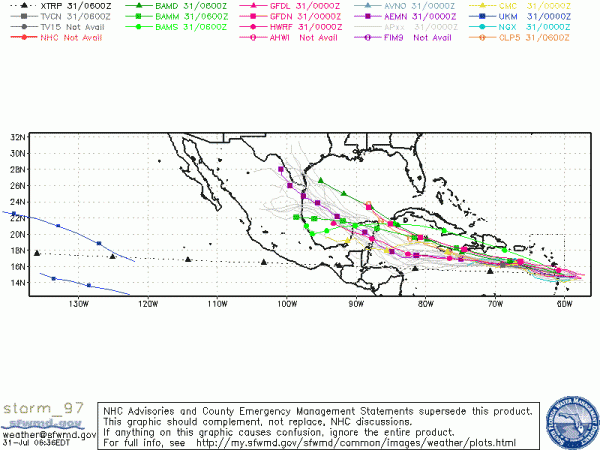Image resolution: width=600 pixels, height=450 pixels.
Task: Click the sfwmd.gov logo
Action: (x=43, y=424)
